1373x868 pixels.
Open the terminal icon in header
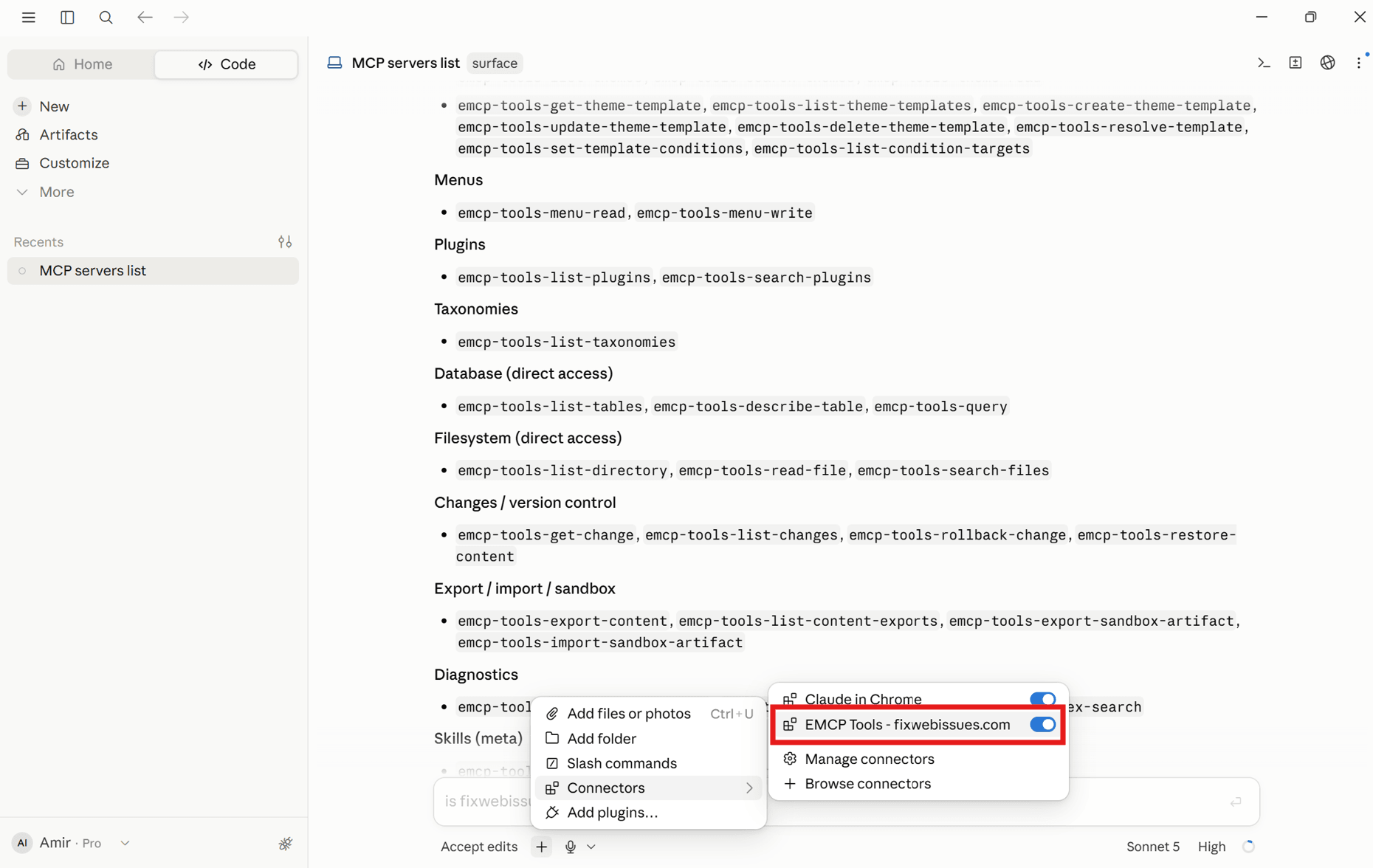coord(1264,63)
